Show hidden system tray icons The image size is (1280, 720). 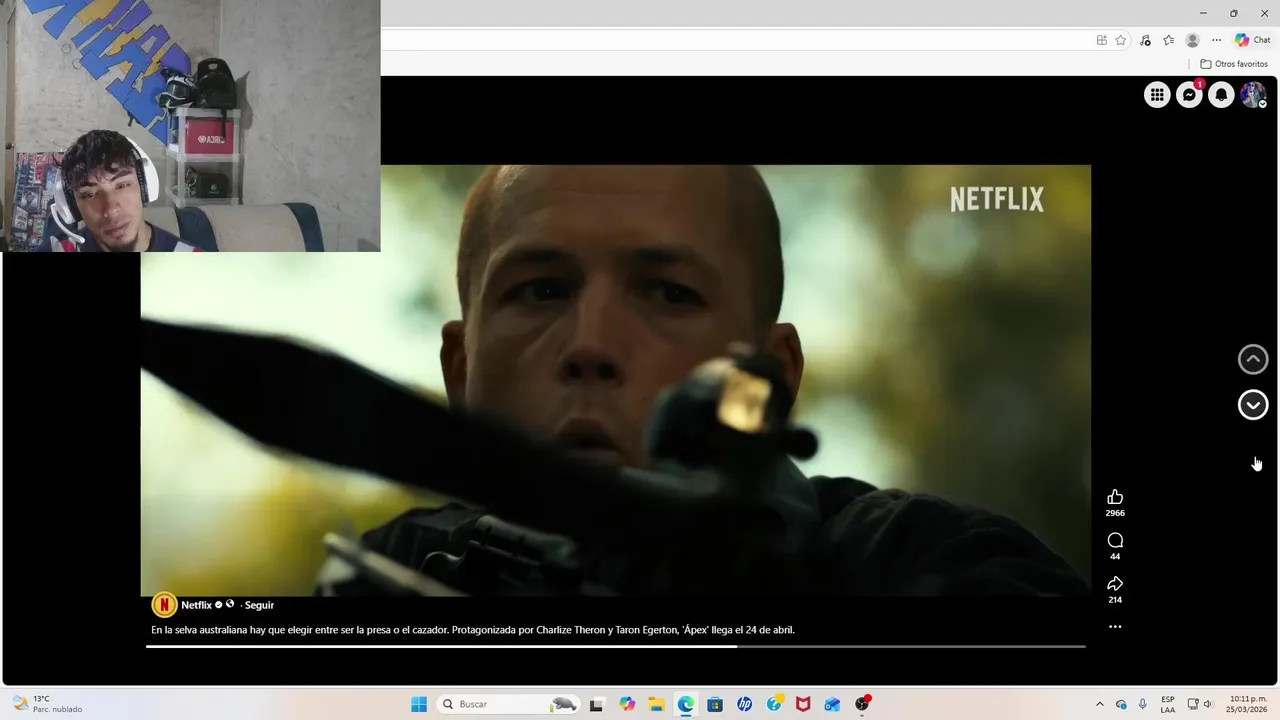[x=1100, y=704]
